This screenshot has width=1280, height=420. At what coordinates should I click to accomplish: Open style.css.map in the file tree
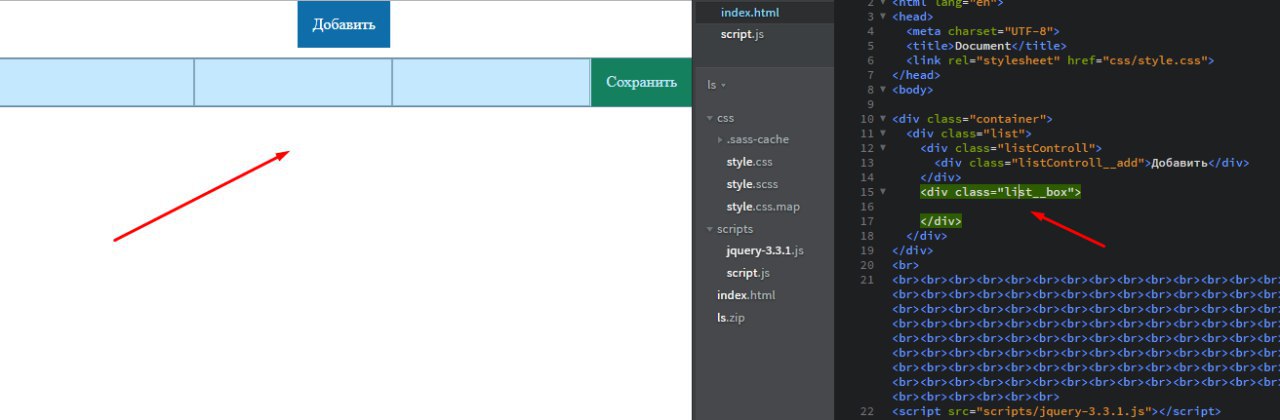point(763,206)
